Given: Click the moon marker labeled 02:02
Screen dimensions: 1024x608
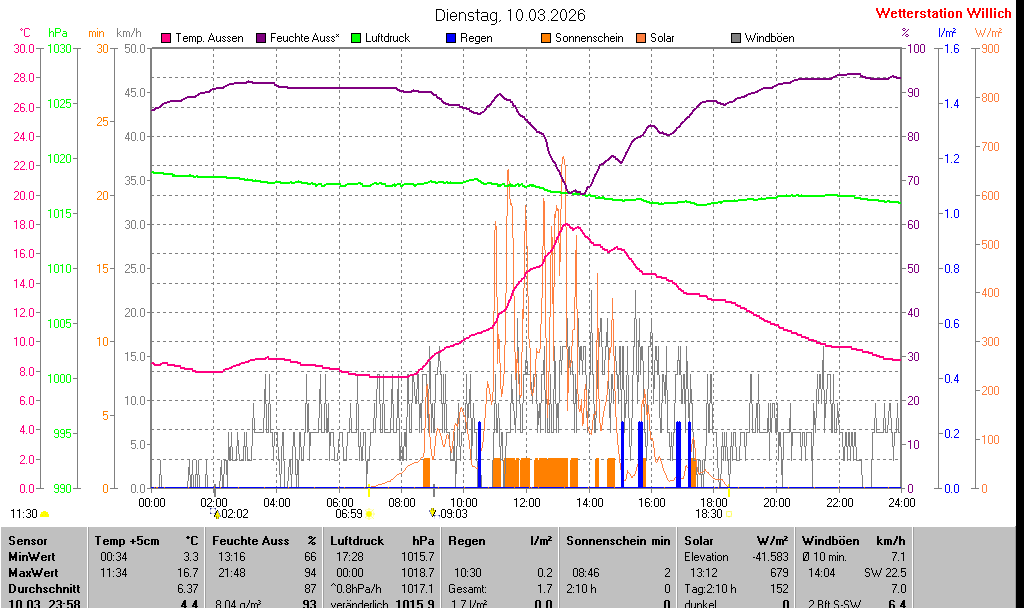Looking at the screenshot, I should (x=216, y=514).
